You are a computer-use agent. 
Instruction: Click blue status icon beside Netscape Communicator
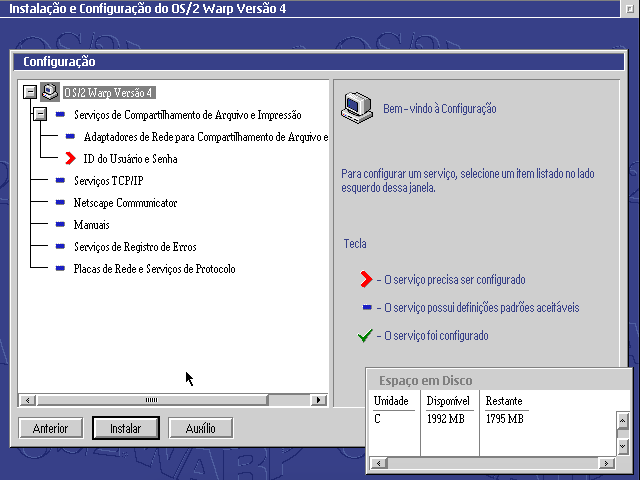point(61,203)
